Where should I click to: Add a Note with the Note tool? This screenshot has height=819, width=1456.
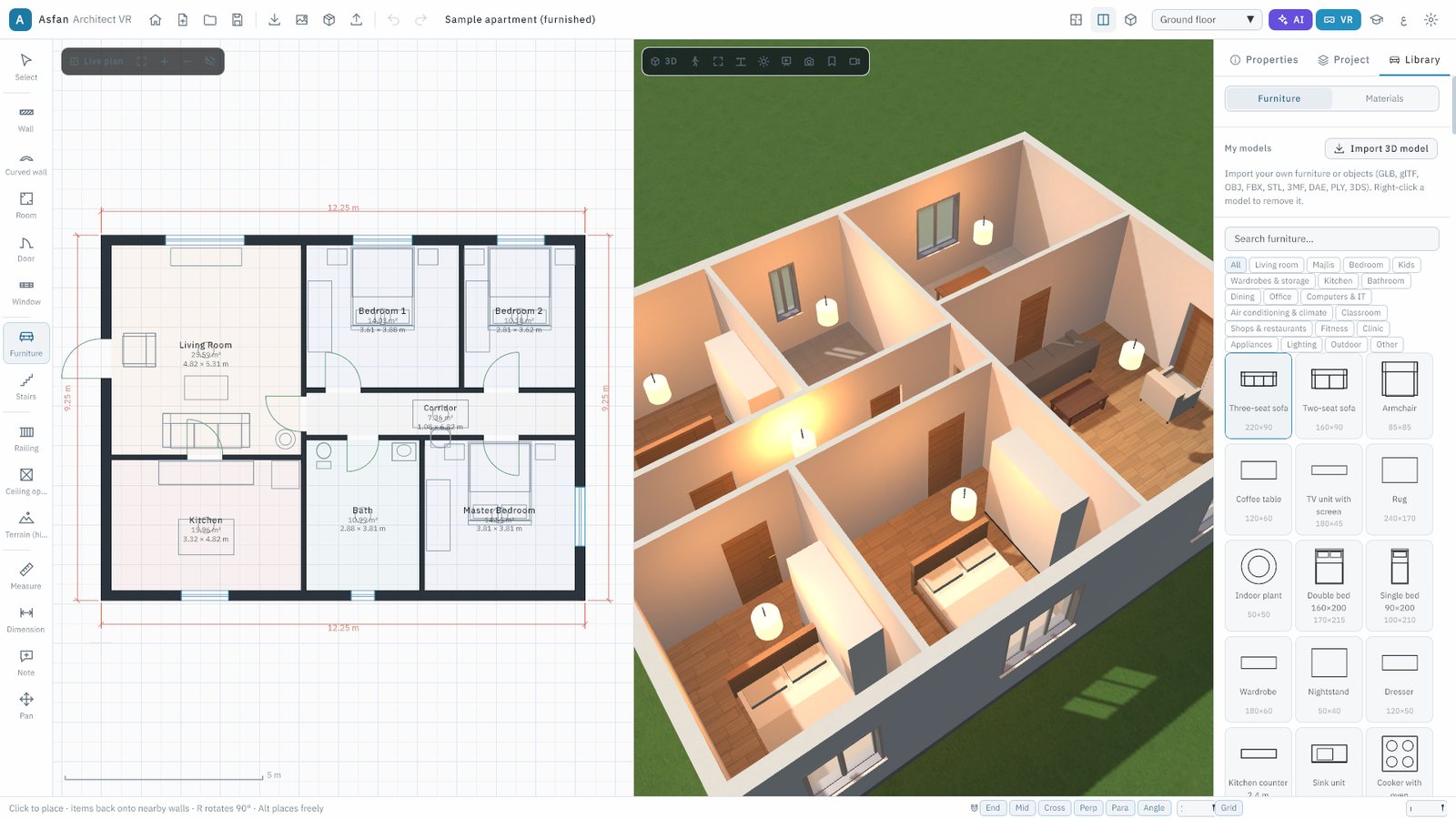[26, 662]
